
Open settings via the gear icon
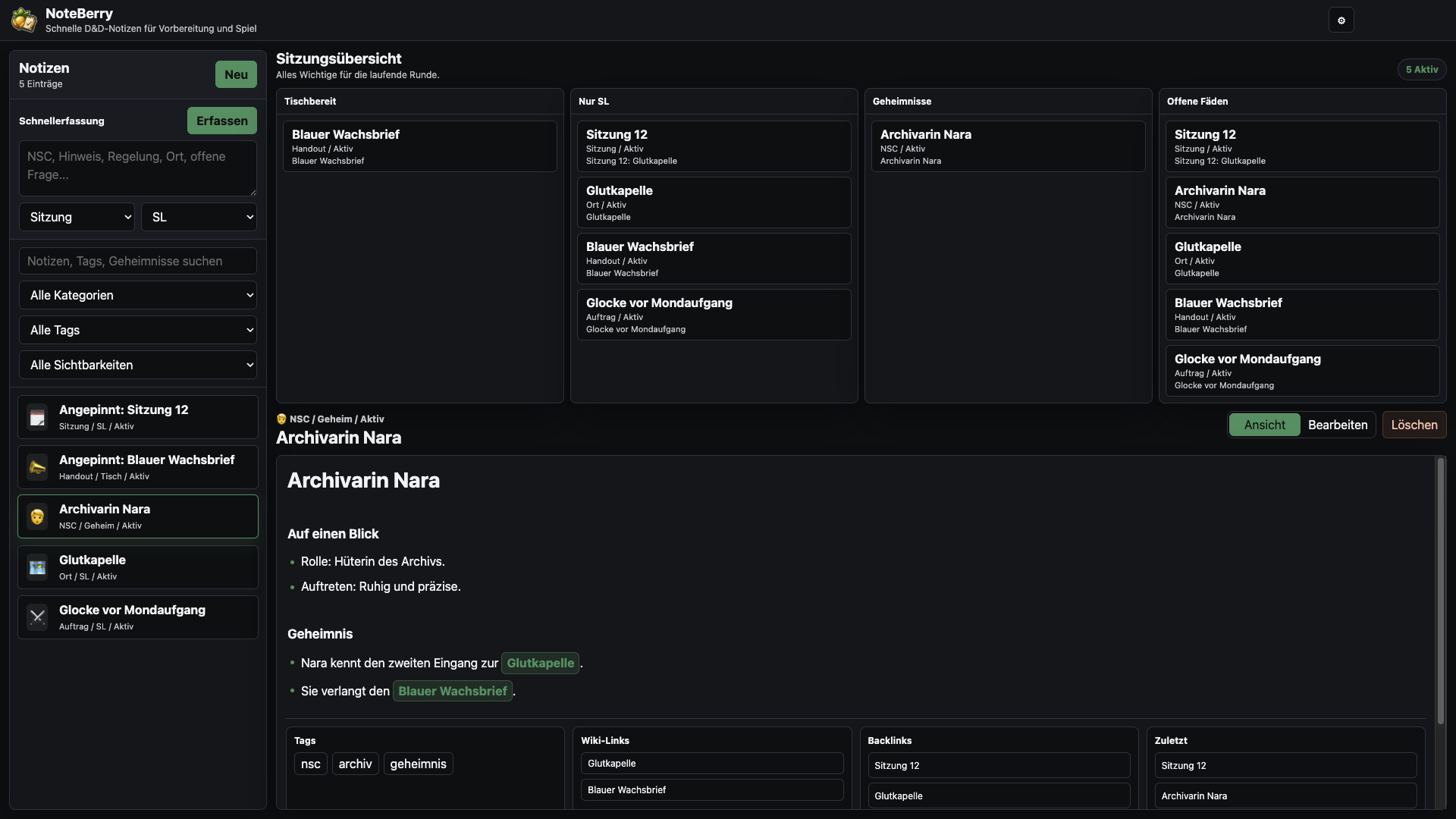(1341, 20)
